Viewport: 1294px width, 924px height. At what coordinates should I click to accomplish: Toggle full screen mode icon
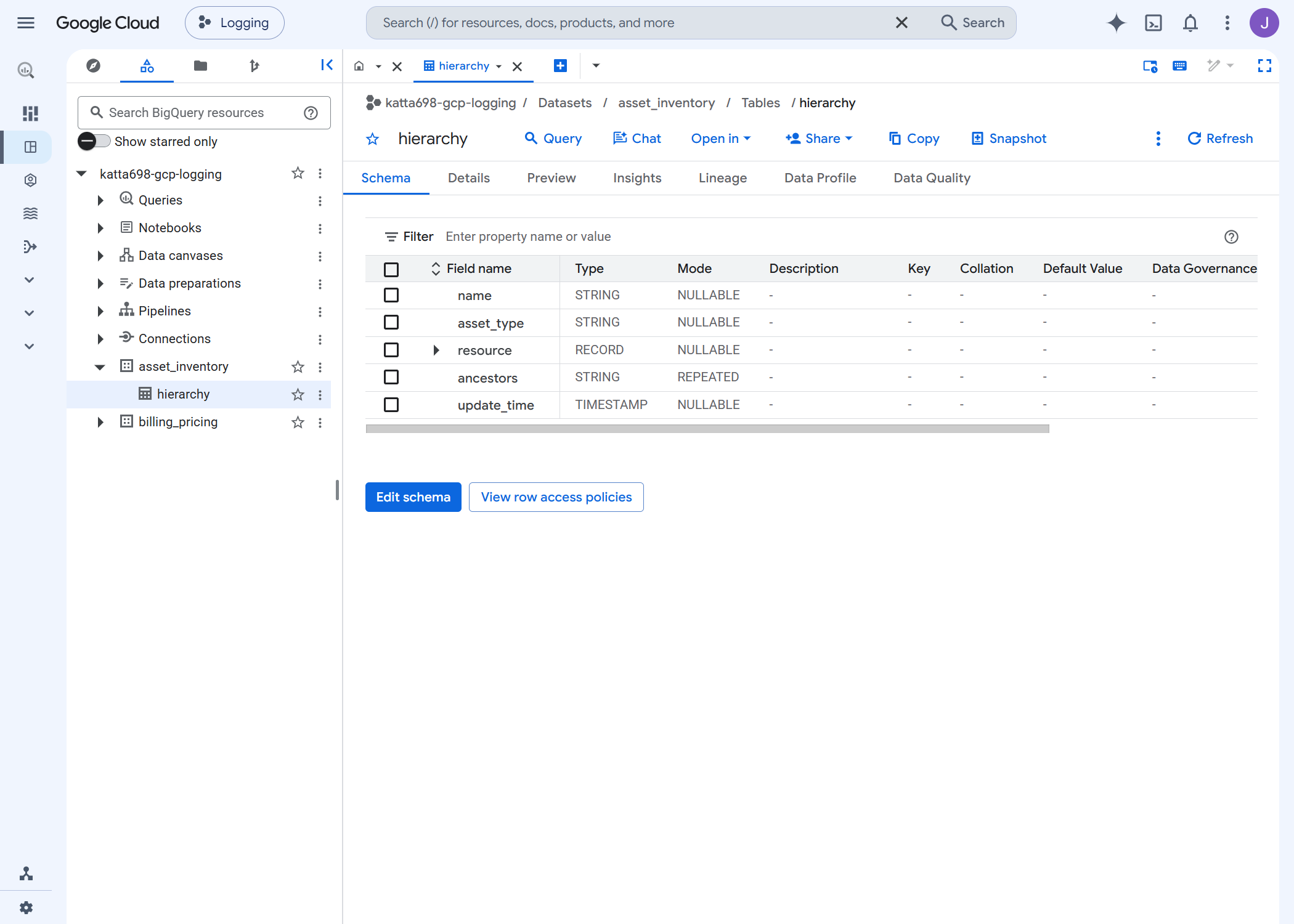click(x=1264, y=65)
